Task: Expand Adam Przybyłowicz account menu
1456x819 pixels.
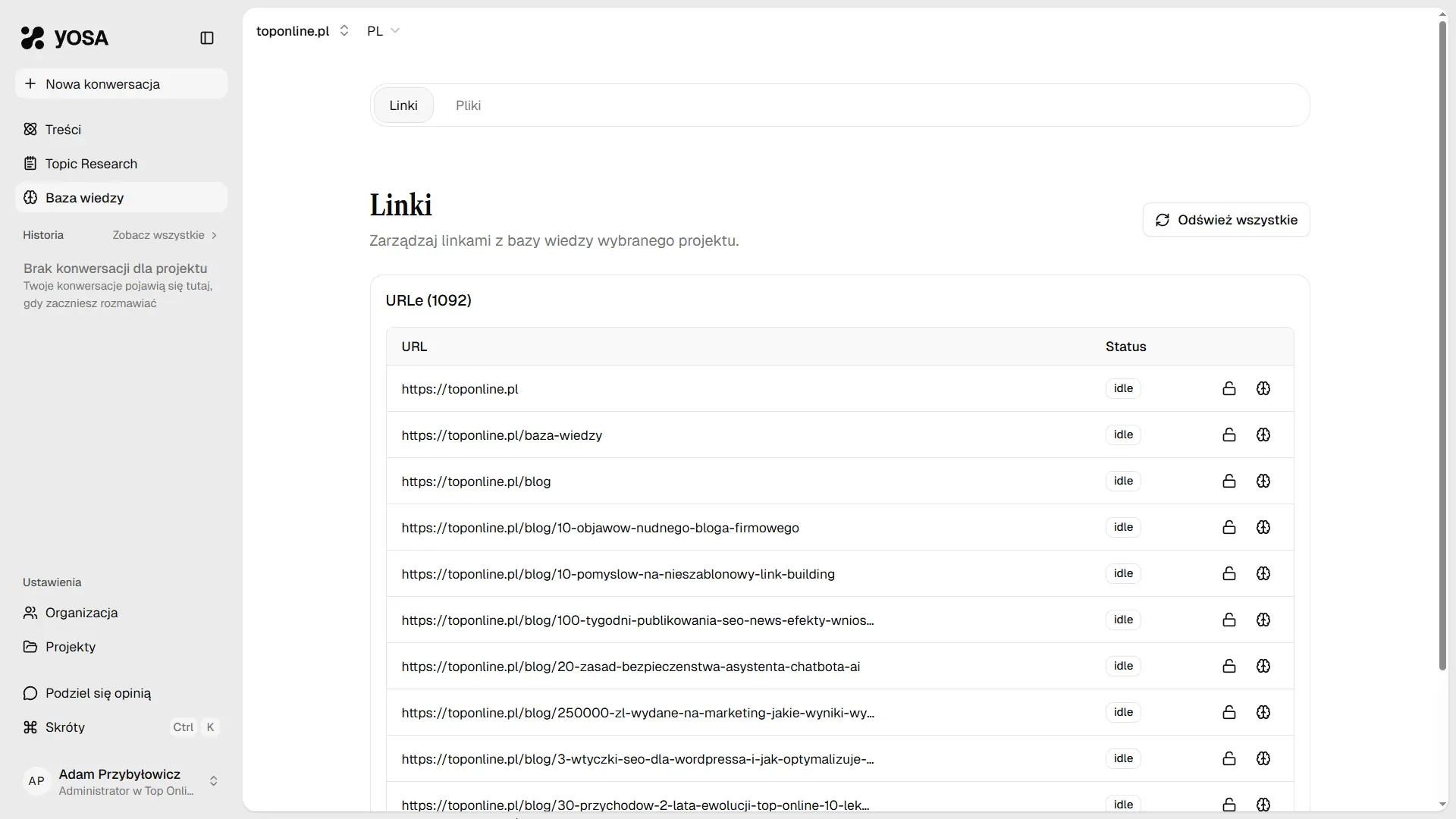Action: point(121,781)
